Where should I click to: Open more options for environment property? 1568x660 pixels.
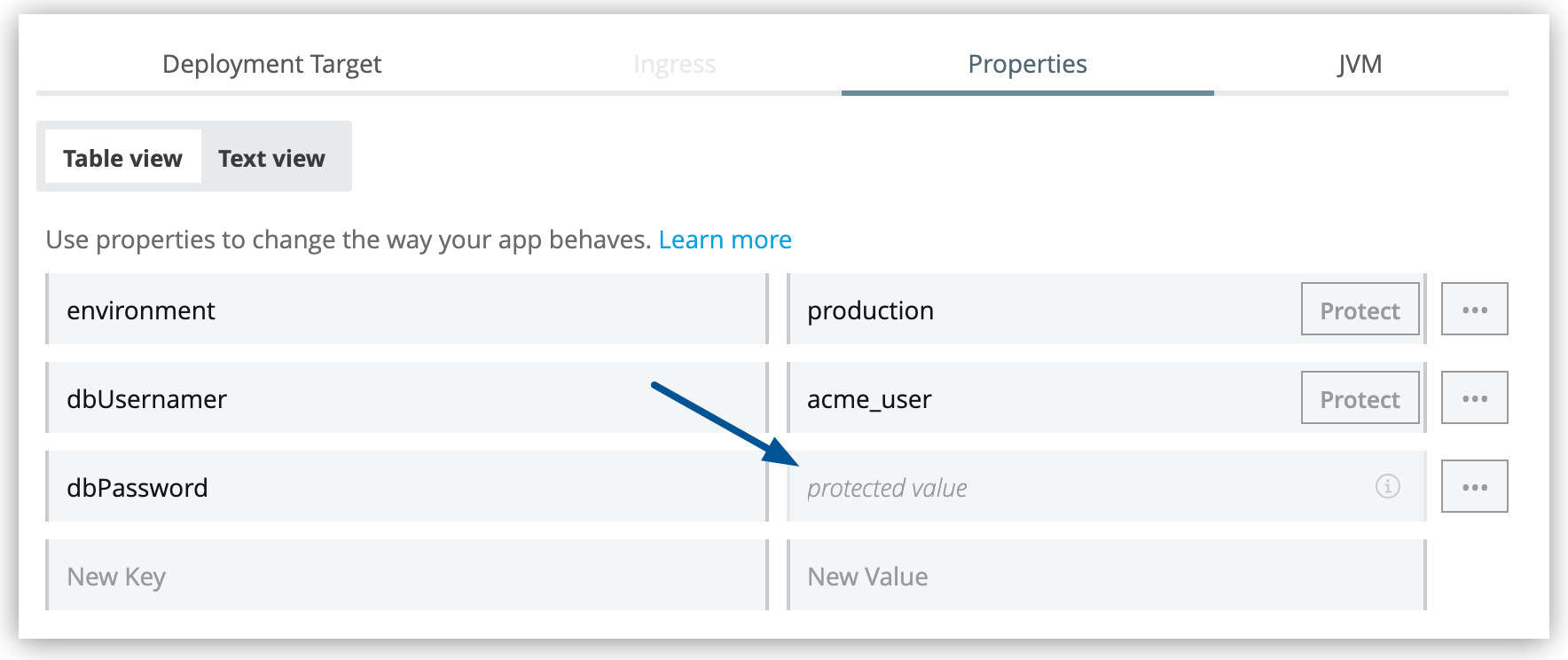1474,310
